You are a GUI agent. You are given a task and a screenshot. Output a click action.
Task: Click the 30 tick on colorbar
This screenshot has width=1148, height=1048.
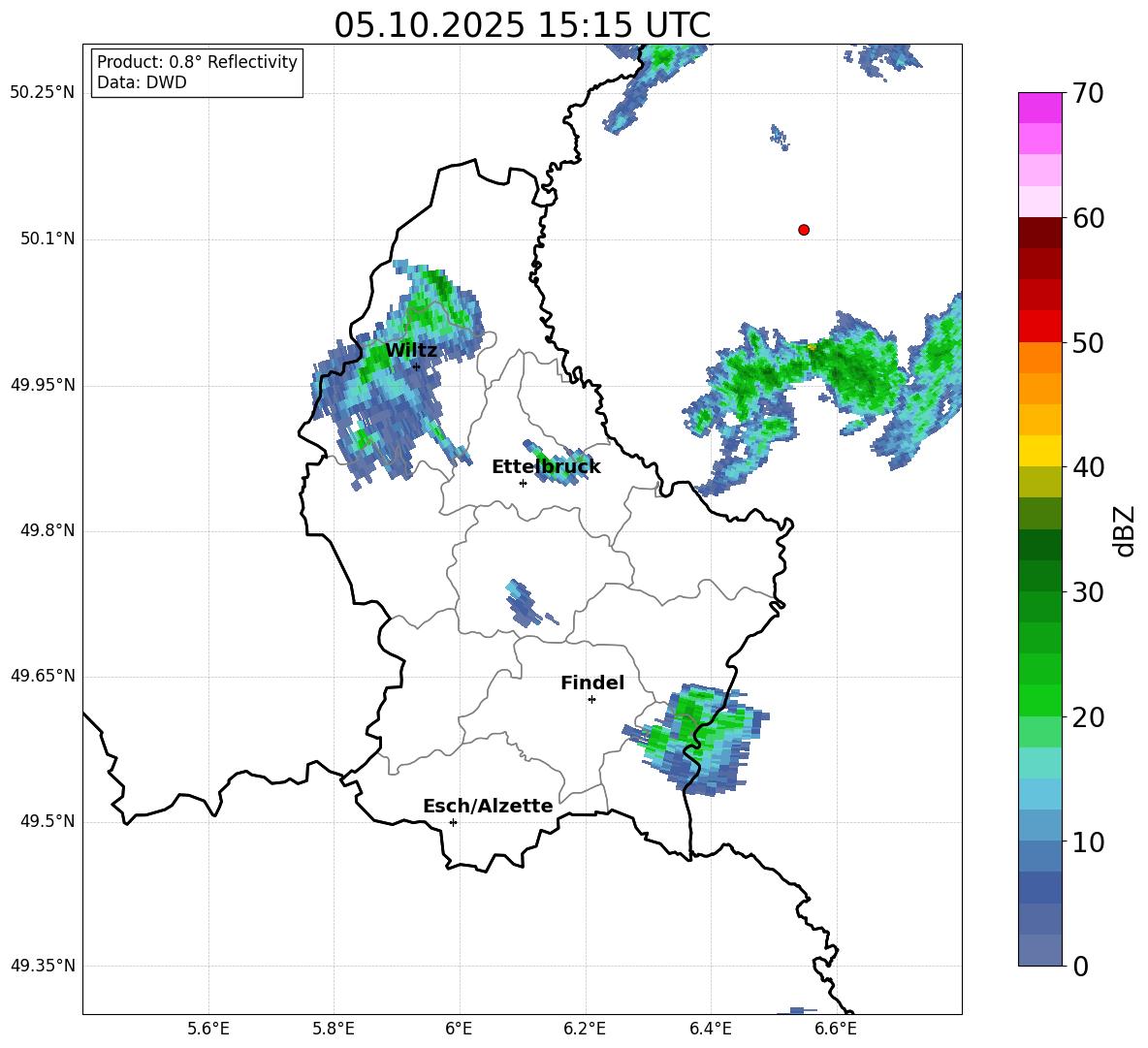click(1088, 592)
